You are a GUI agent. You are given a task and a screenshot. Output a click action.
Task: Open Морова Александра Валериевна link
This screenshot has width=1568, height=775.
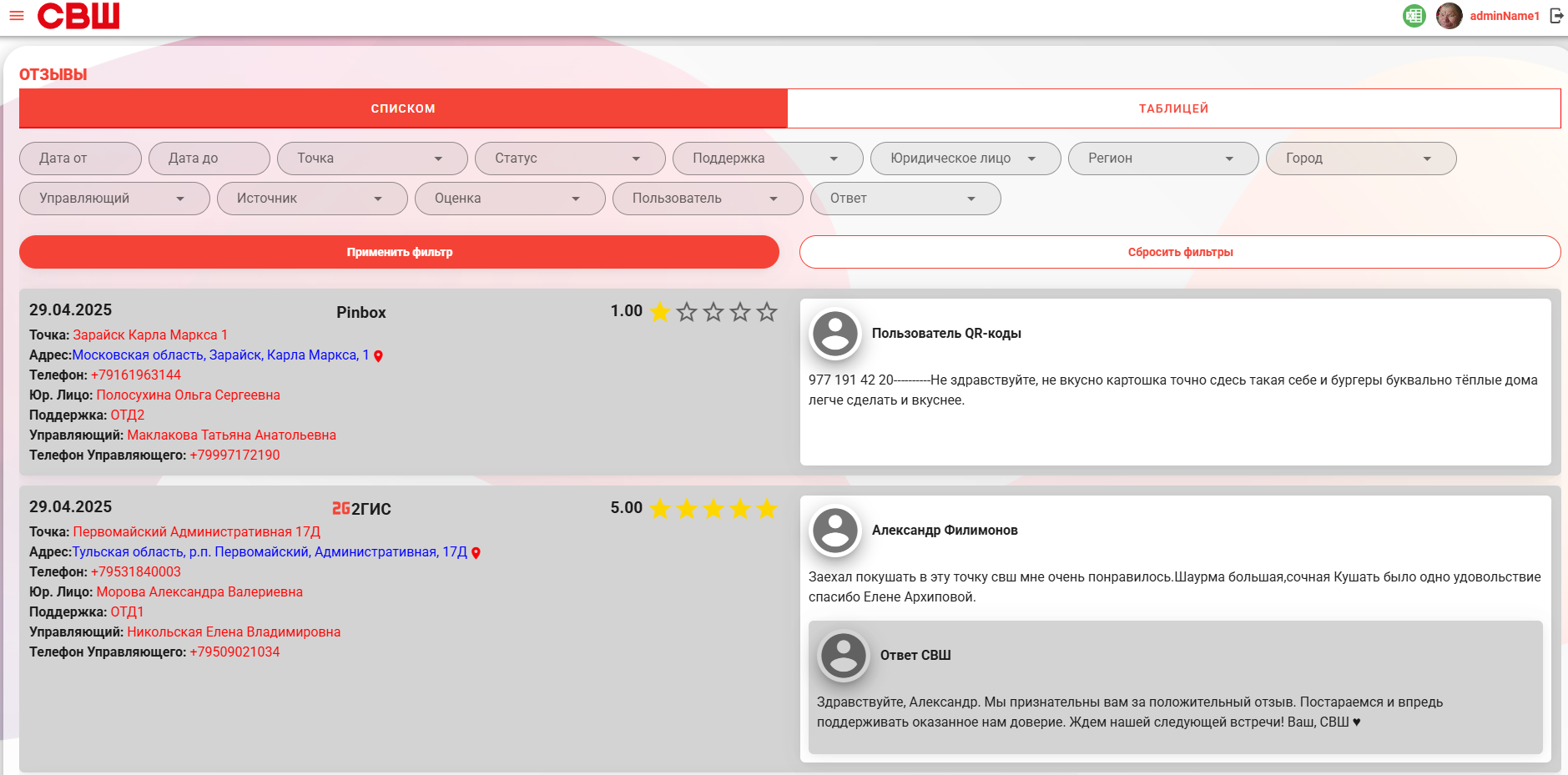199,592
